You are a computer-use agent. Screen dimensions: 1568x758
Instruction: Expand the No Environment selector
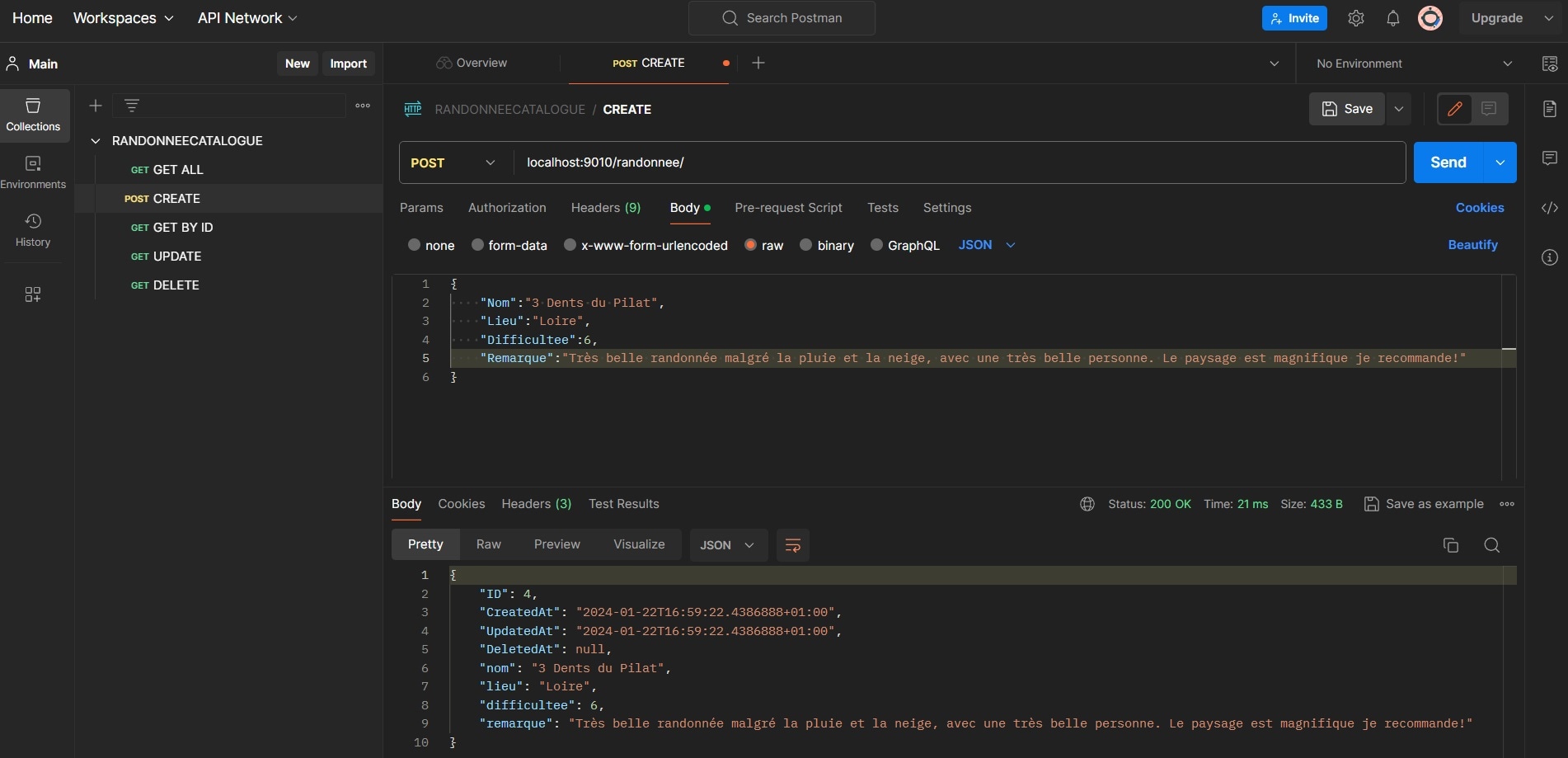[1413, 64]
